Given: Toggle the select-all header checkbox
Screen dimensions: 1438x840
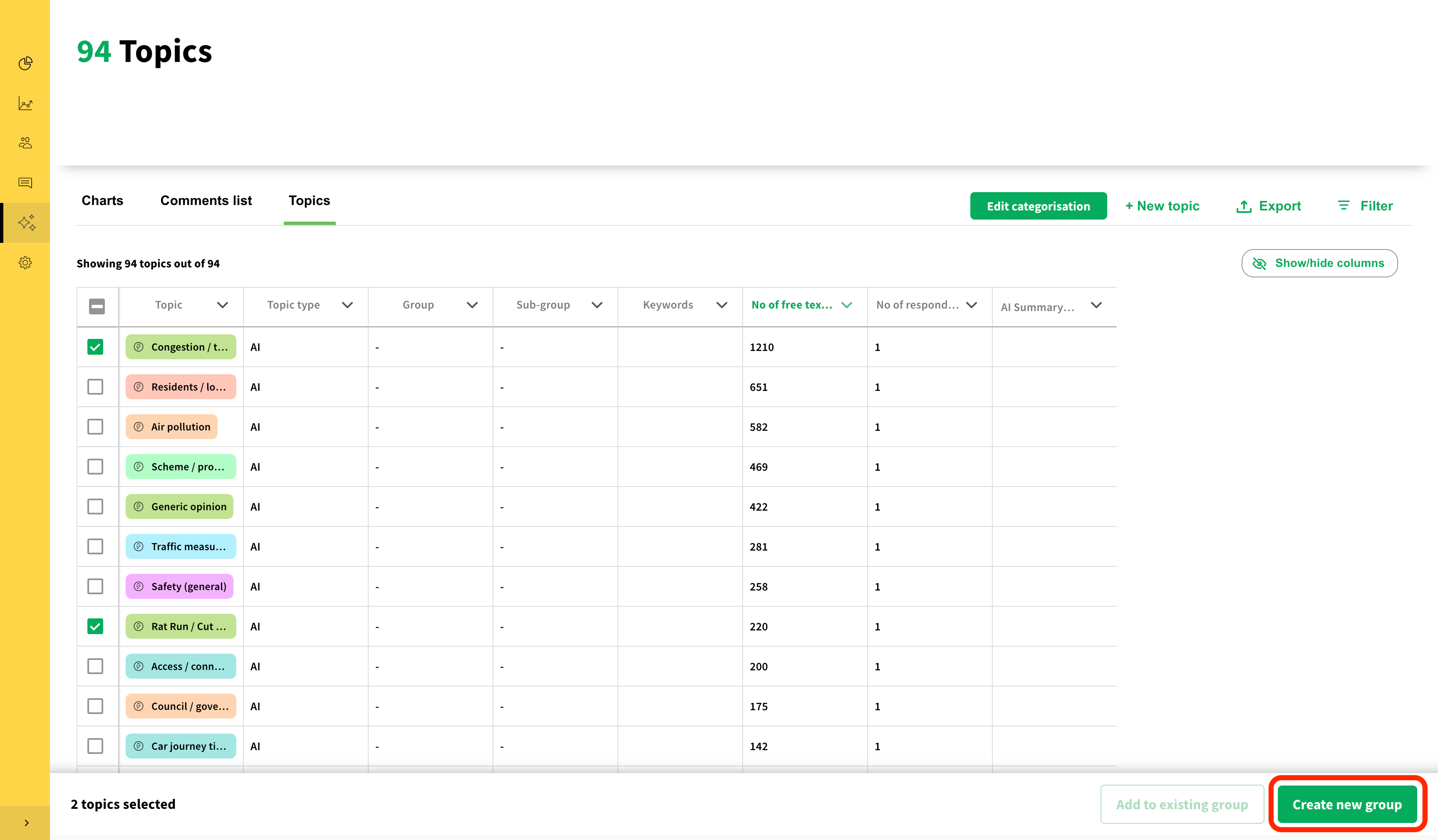Looking at the screenshot, I should coord(97,306).
